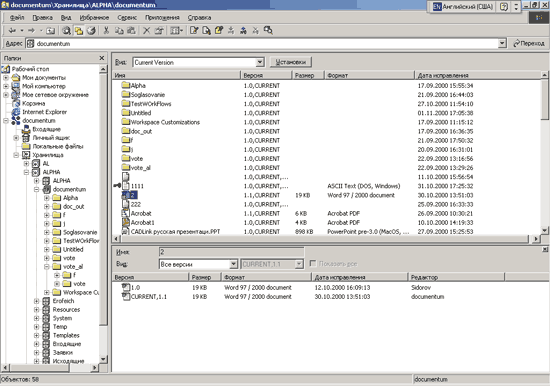Open the Справка menu
Viewport: 550px width, 386px height.
click(x=199, y=18)
